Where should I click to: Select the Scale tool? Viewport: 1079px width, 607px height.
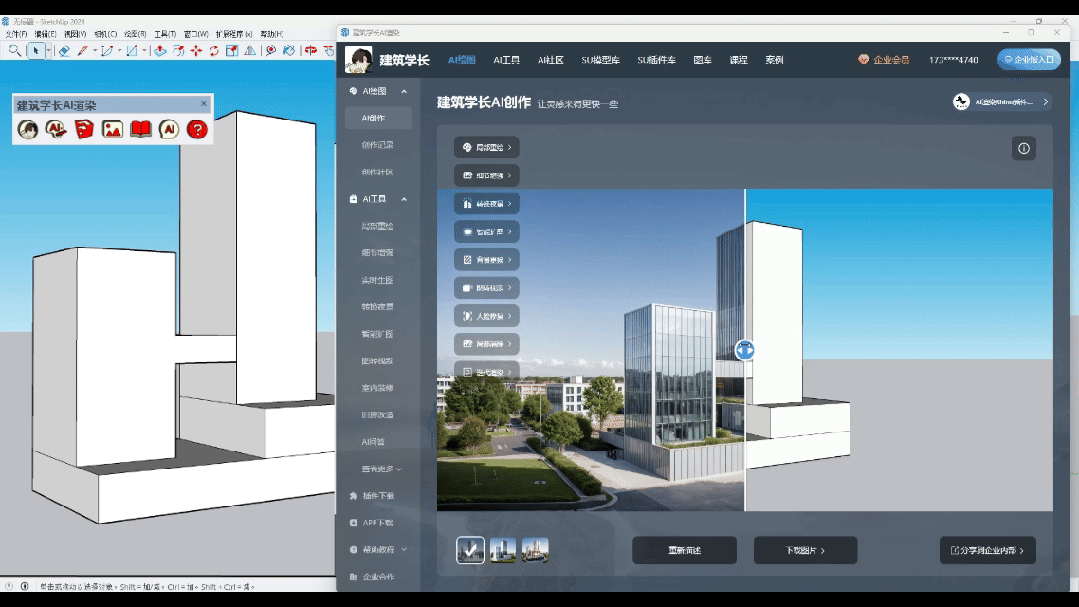[232, 50]
